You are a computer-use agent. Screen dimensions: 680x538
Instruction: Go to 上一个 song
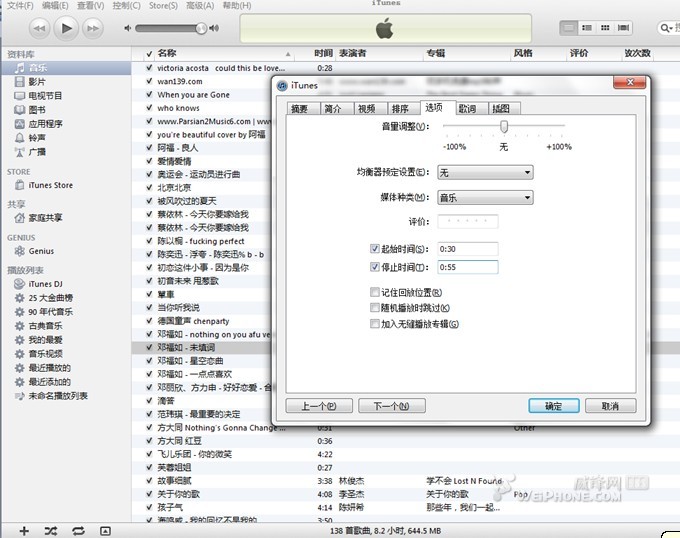pyautogui.click(x=319, y=406)
